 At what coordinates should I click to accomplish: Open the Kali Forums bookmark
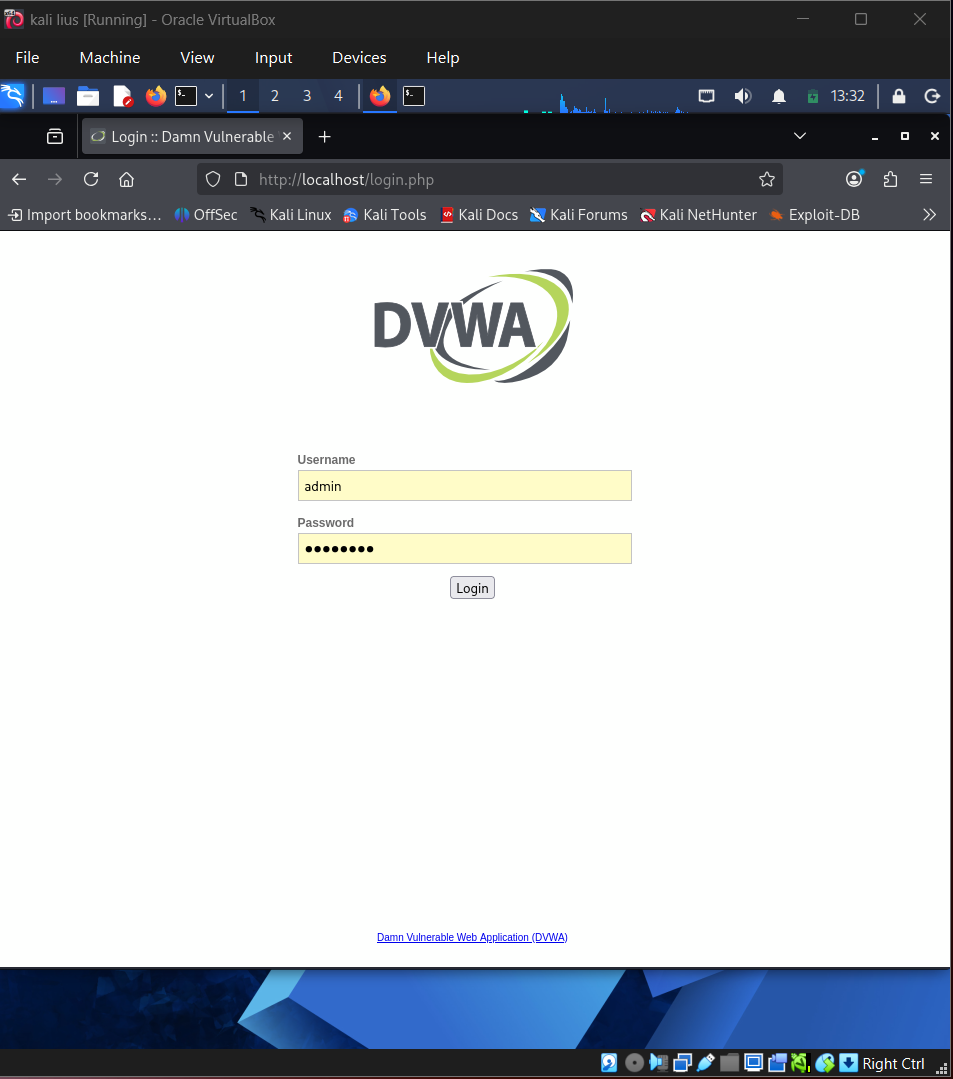pyautogui.click(x=579, y=215)
